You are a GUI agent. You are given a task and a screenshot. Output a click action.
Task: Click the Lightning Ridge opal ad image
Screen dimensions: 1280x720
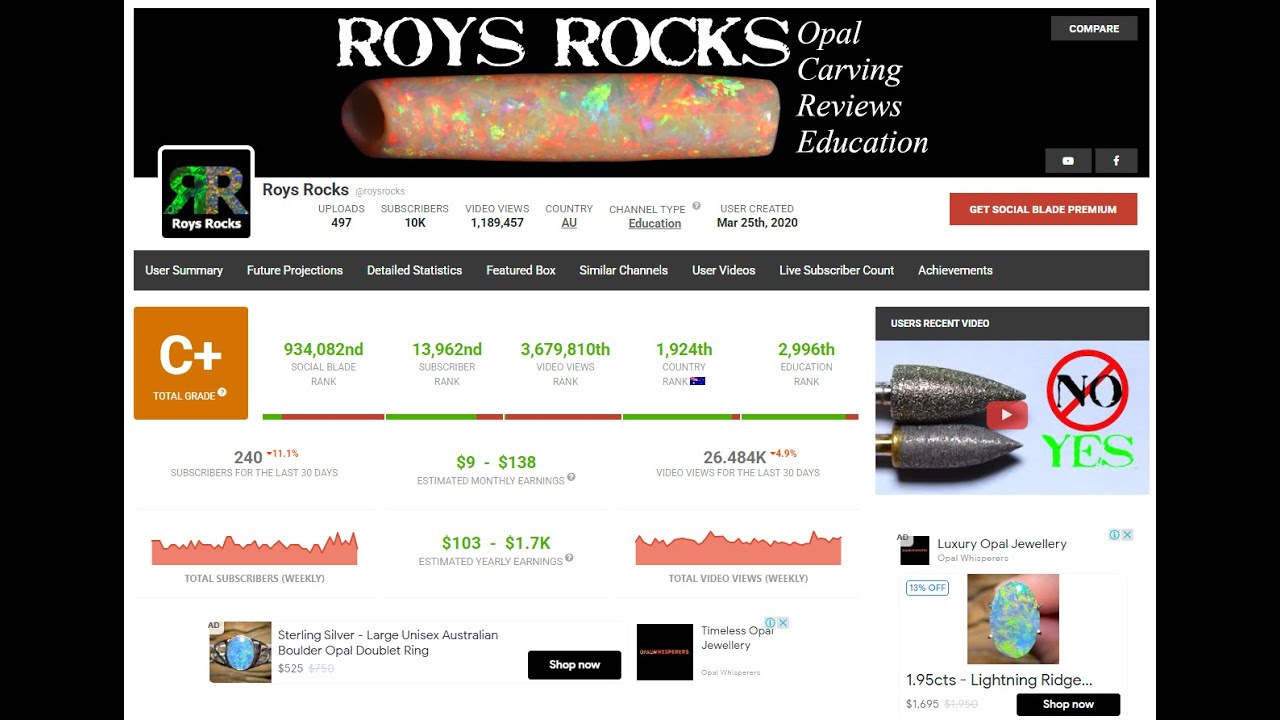pyautogui.click(x=1013, y=619)
